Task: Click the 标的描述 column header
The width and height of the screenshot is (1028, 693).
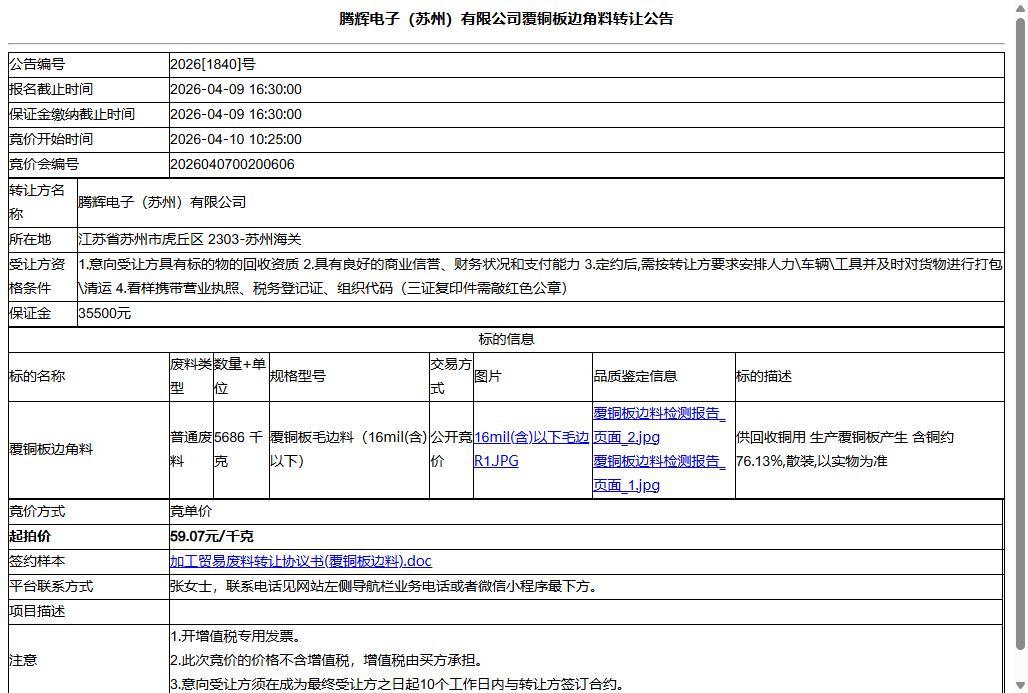Action: (x=870, y=377)
